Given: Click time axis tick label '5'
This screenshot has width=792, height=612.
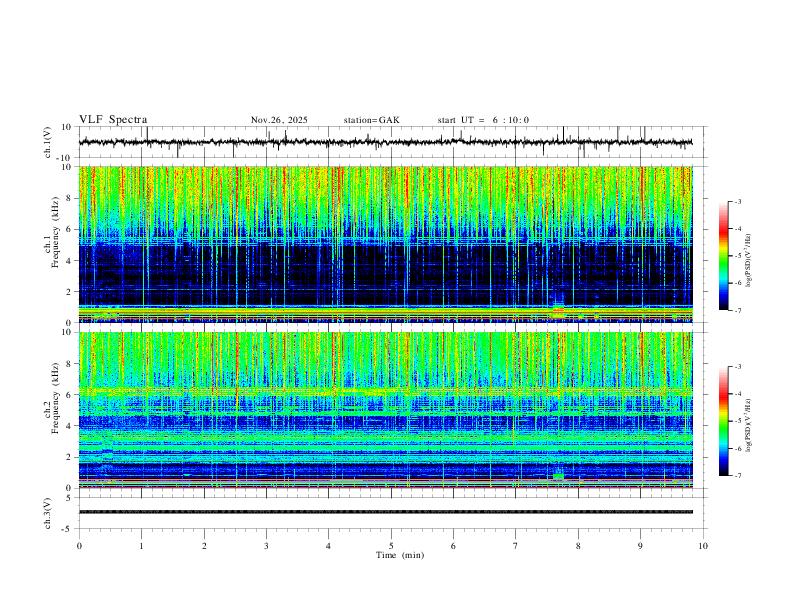Looking at the screenshot, I should (x=391, y=546).
